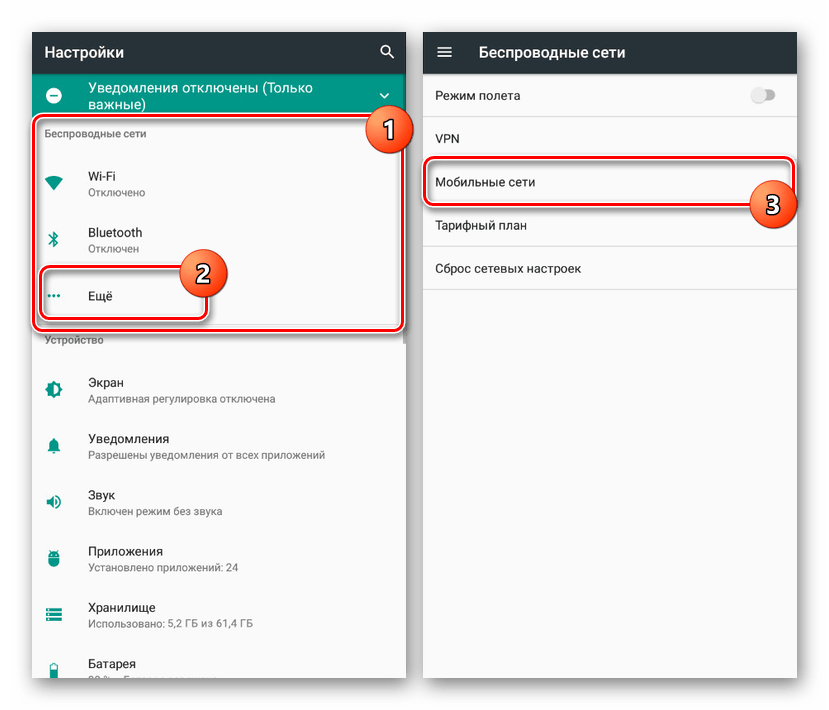Open the Экран display settings

tap(219, 390)
